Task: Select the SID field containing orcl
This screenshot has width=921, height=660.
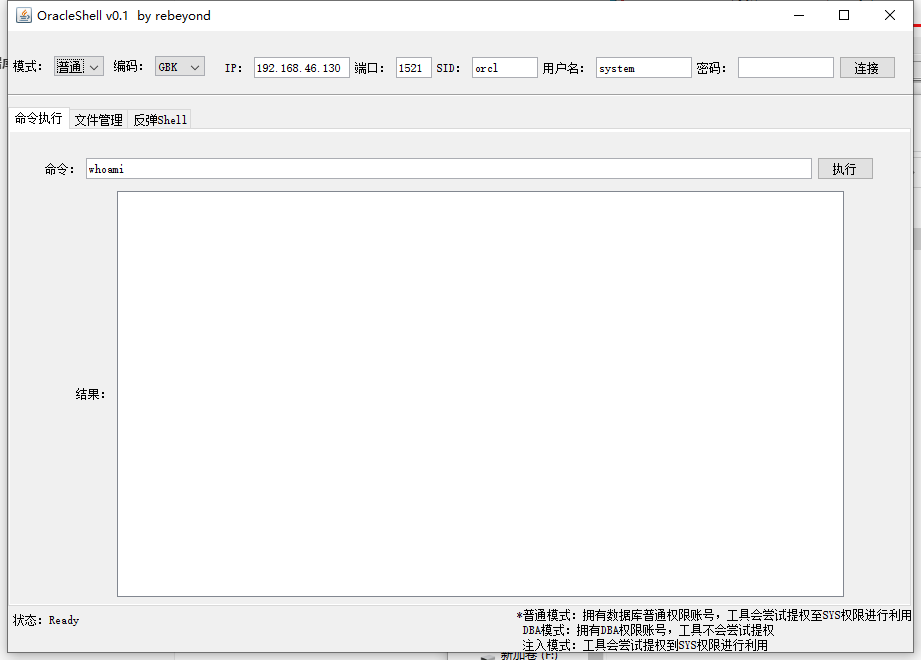Action: pyautogui.click(x=504, y=68)
